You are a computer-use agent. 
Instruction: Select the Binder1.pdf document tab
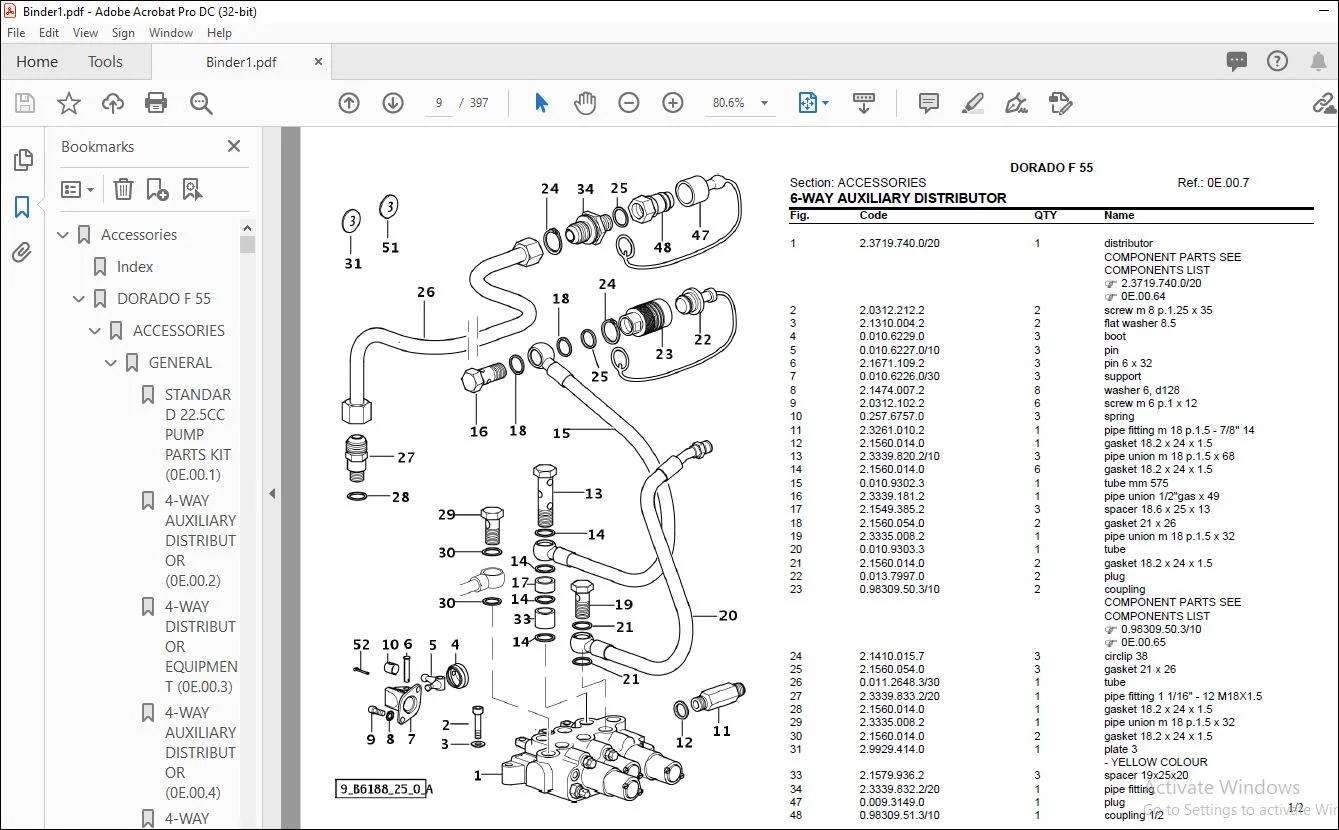241,62
